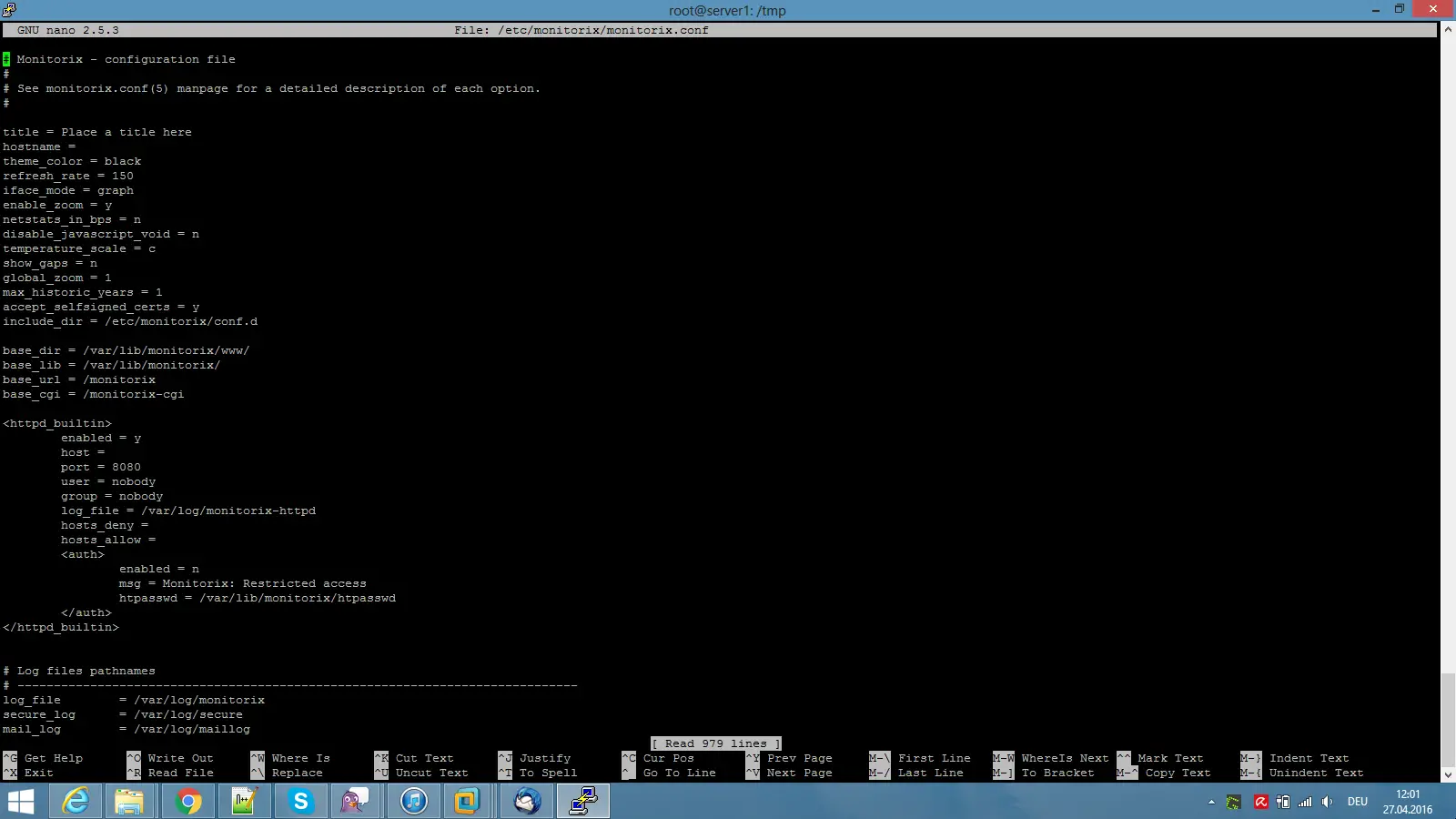Open the volume speaker tray icon
1456x819 pixels.
1328,802
